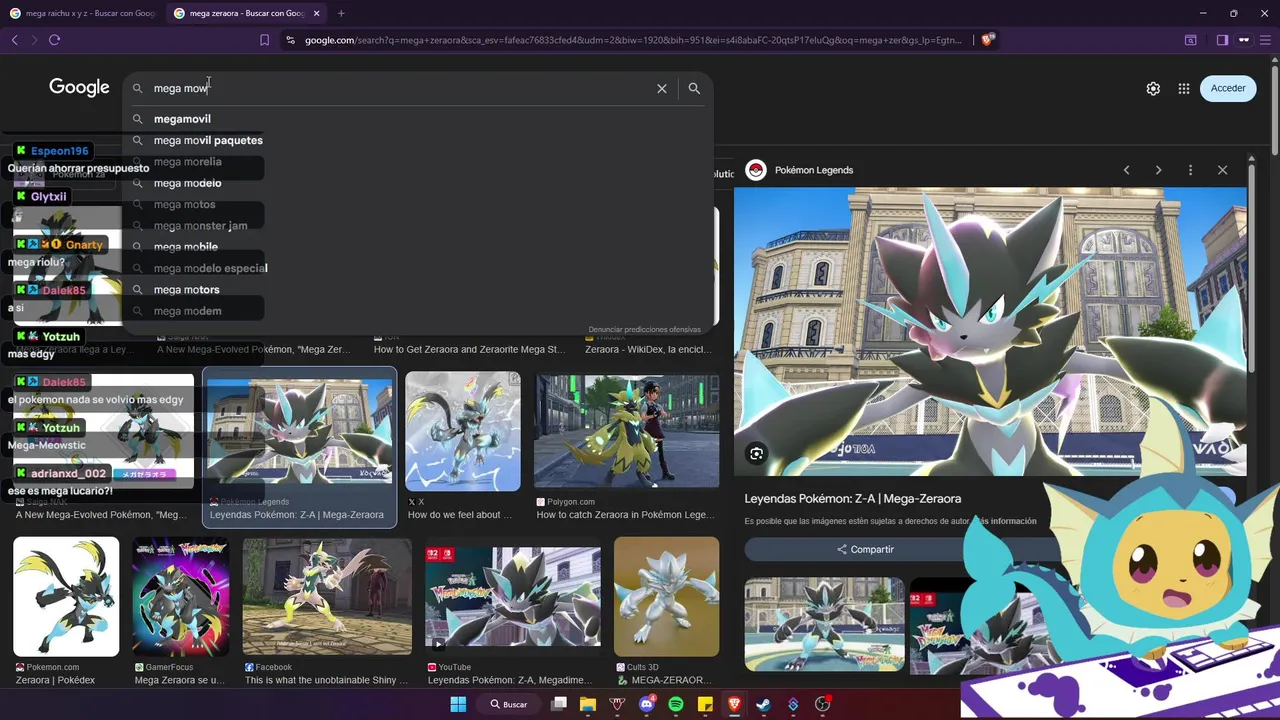Bookmark this page using the bookmark icon
Viewport: 1280px width, 720px height.
click(264, 40)
